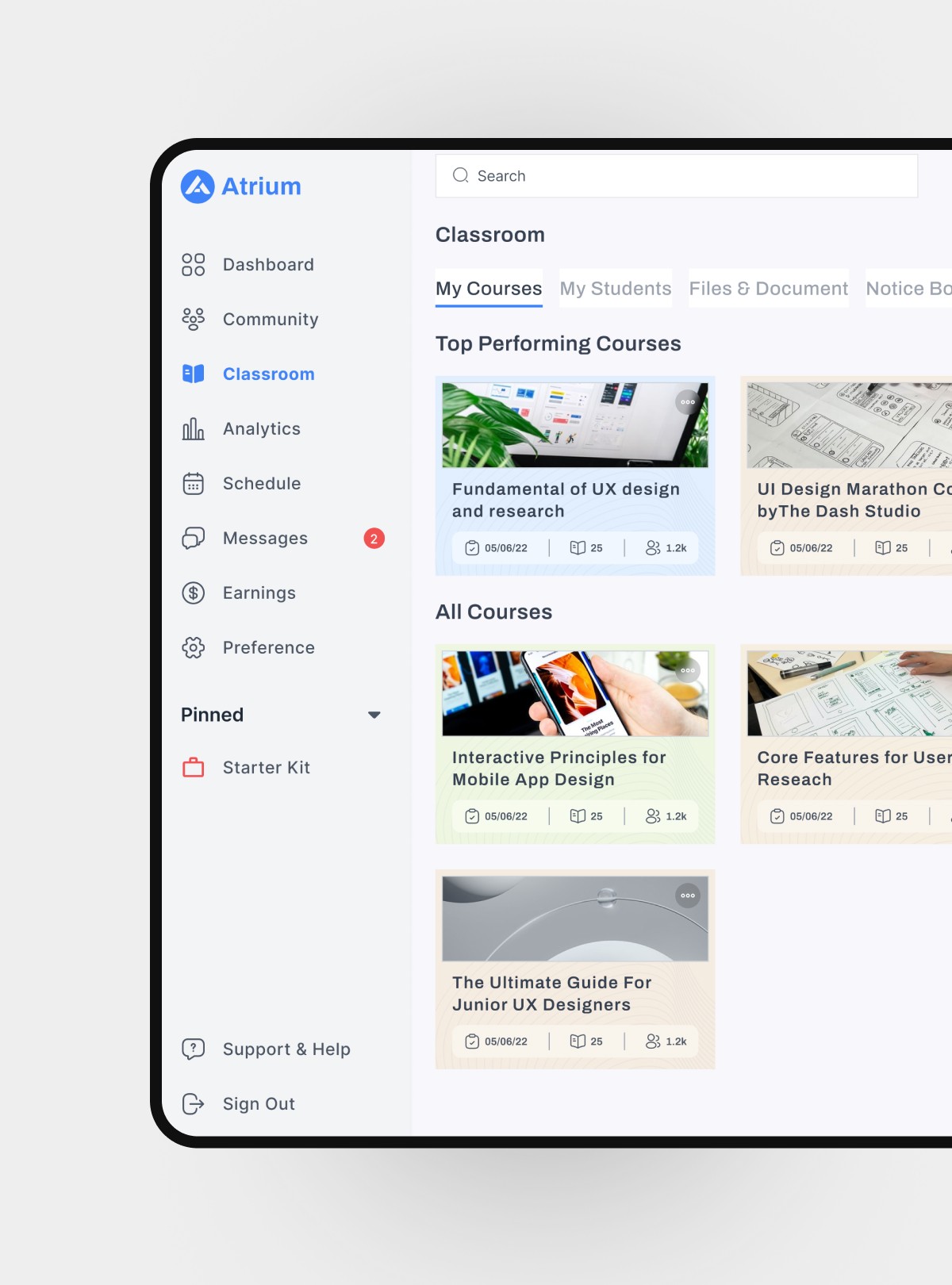952x1285 pixels.
Task: Collapse the Pinned section arrow
Action: point(374,715)
